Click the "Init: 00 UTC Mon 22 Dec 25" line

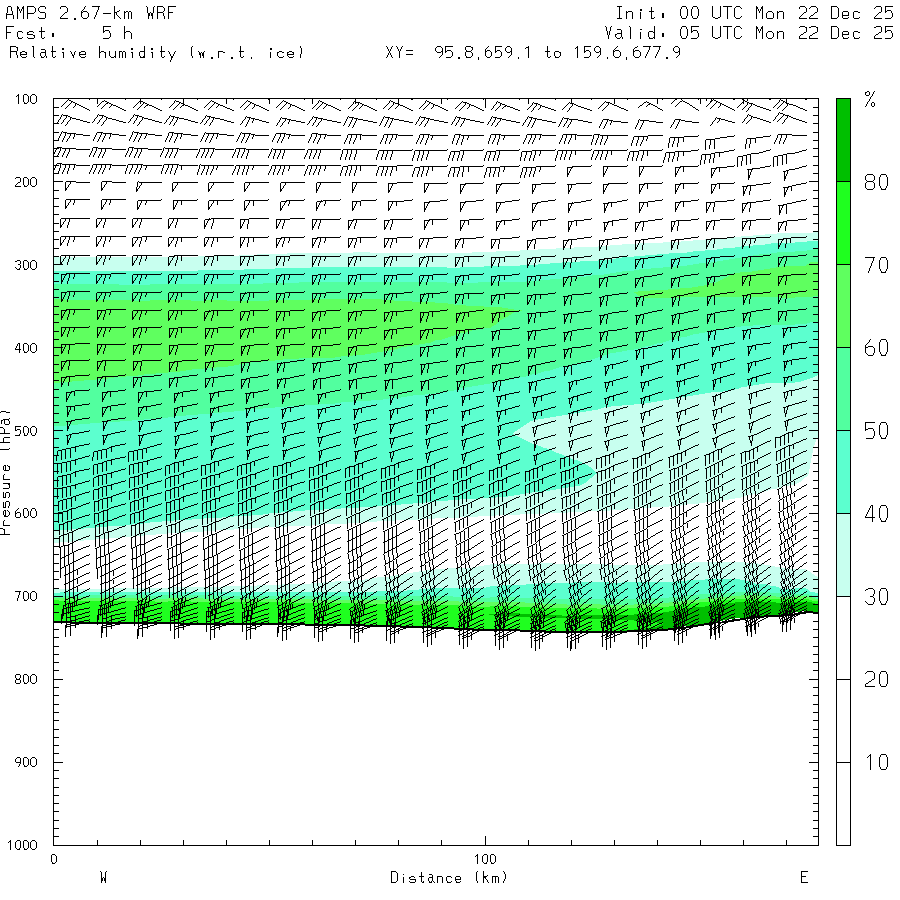coord(754,13)
